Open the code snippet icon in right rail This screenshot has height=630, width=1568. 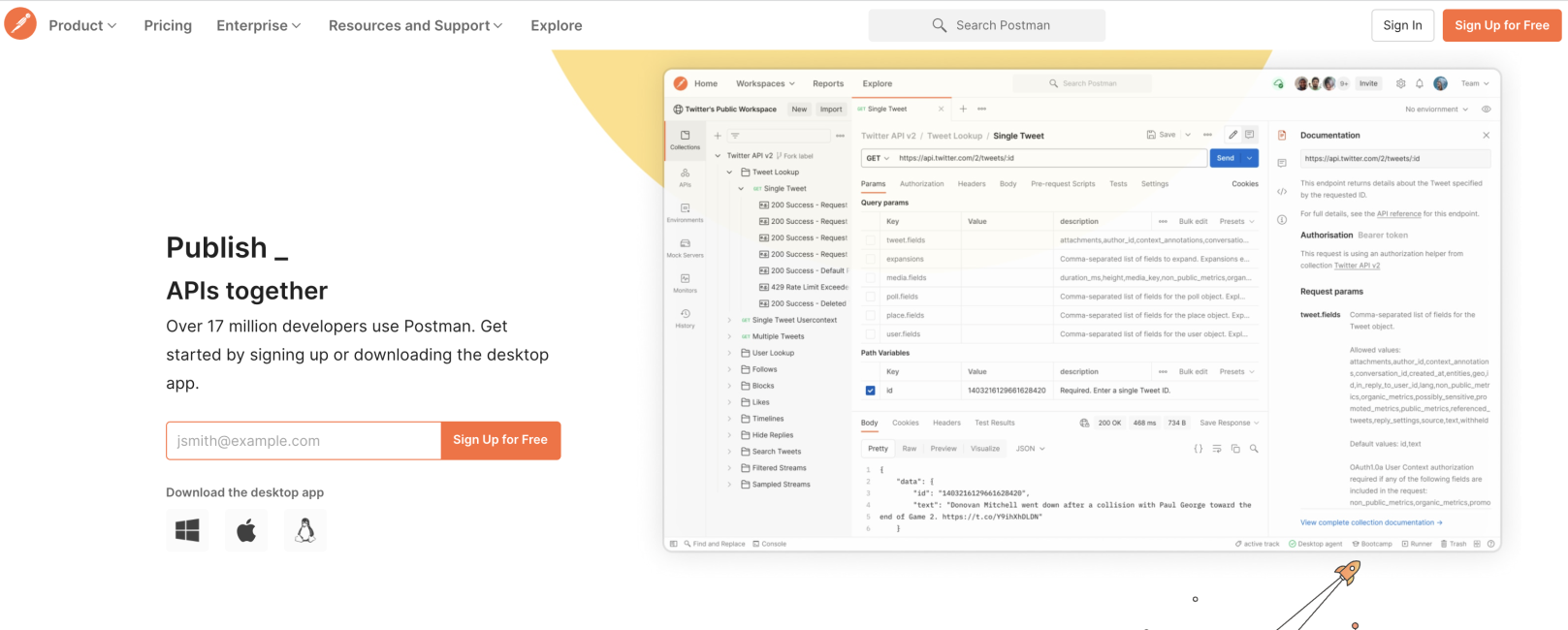coord(1282,192)
